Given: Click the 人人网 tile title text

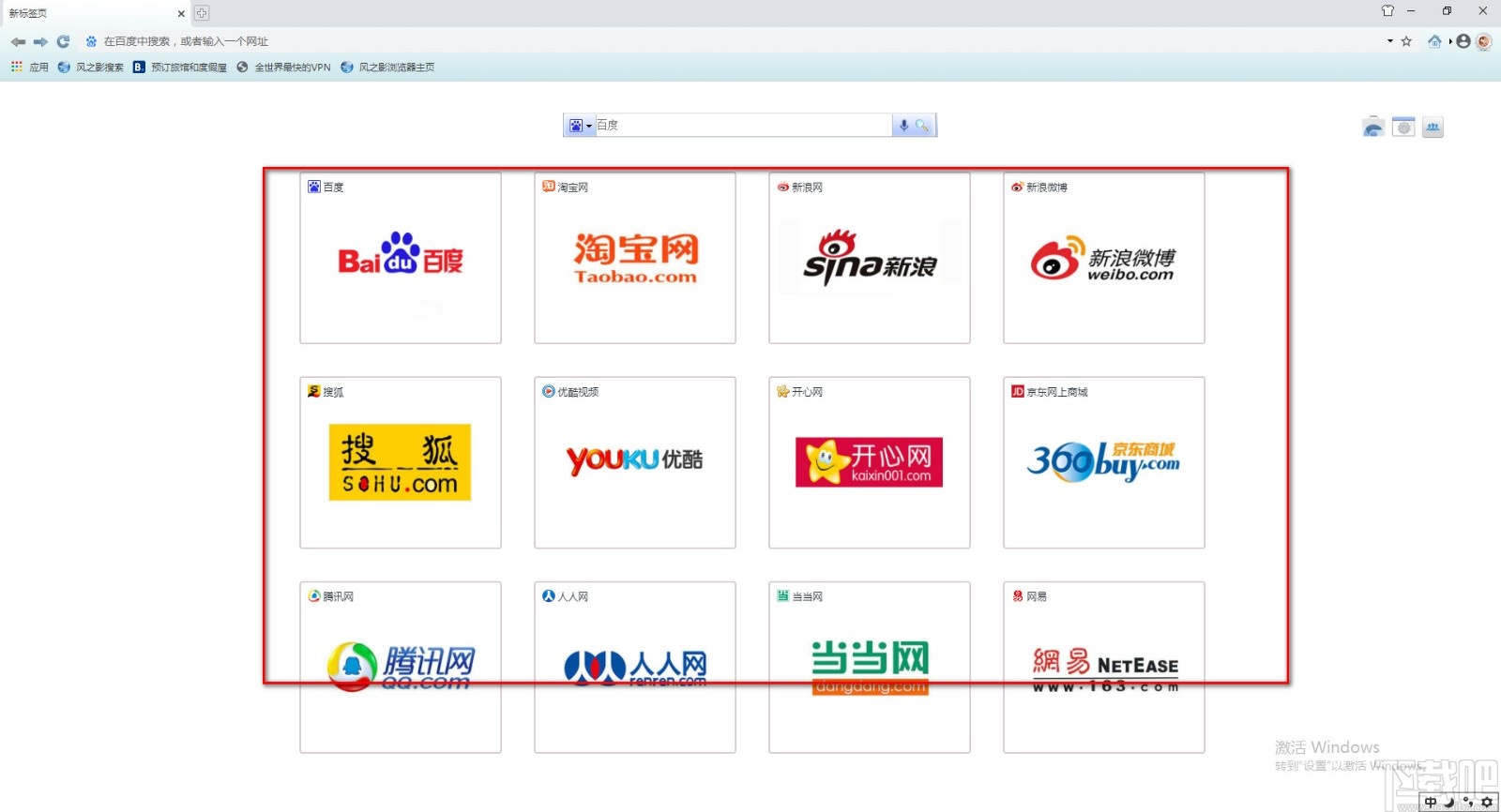Looking at the screenshot, I should (x=573, y=596).
